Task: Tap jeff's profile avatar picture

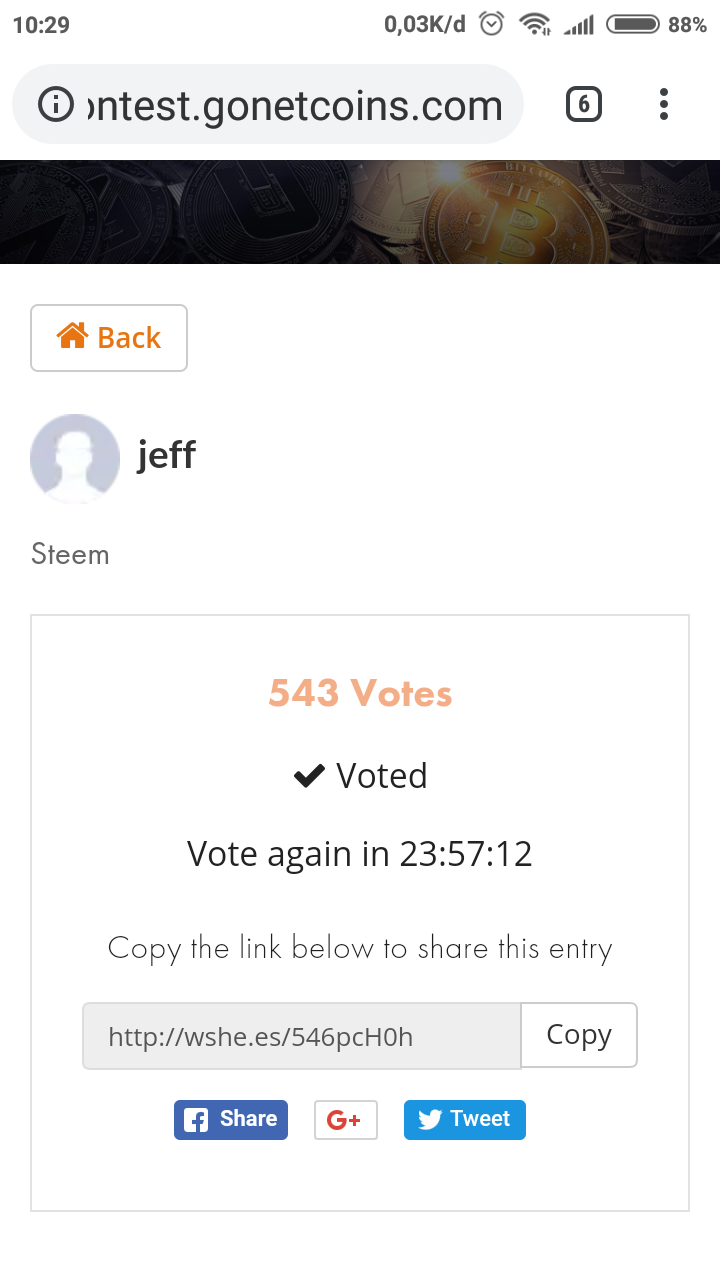Action: pyautogui.click(x=75, y=458)
